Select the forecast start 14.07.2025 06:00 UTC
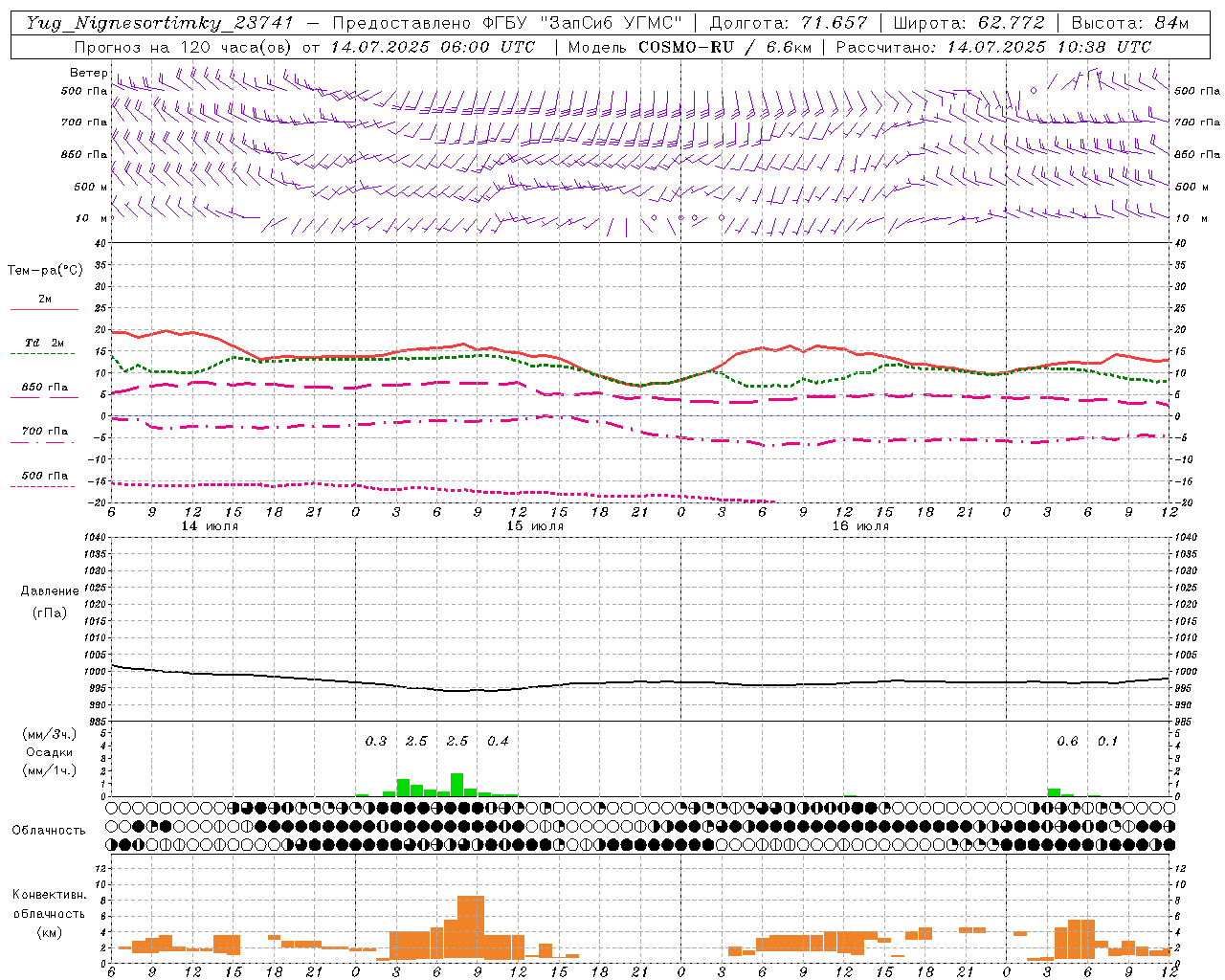This screenshot has height=980, width=1225. [433, 47]
